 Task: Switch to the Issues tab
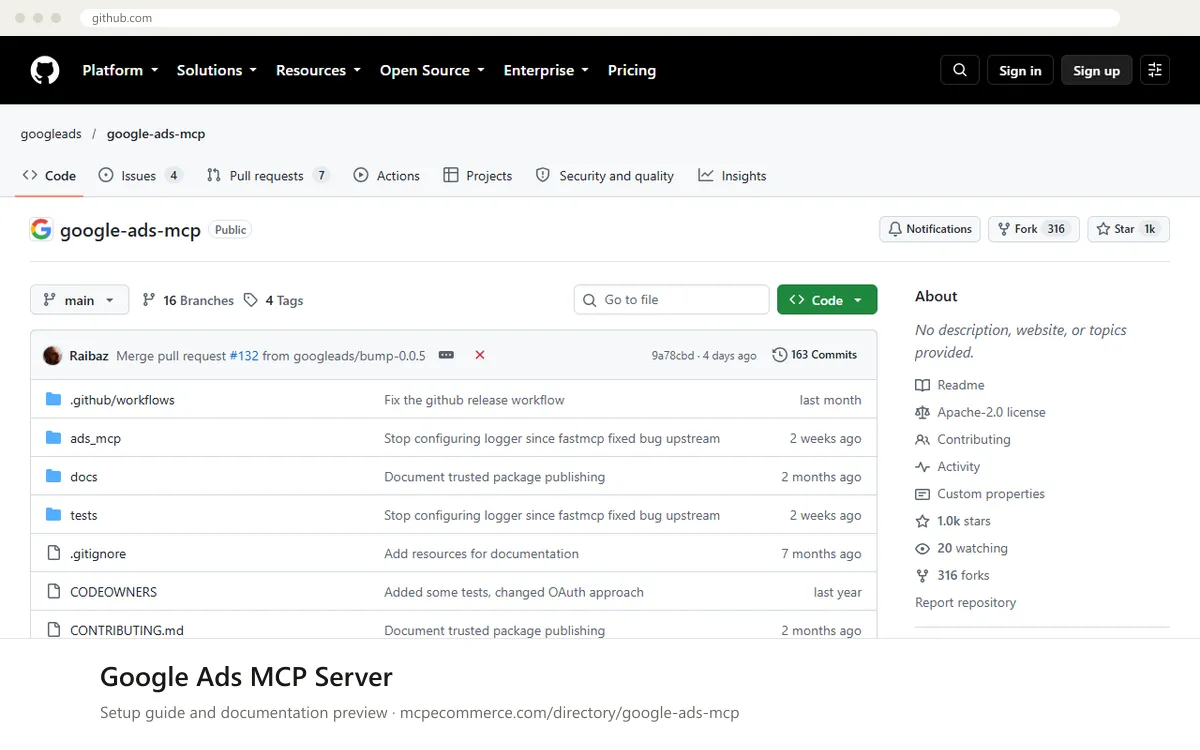(x=141, y=176)
